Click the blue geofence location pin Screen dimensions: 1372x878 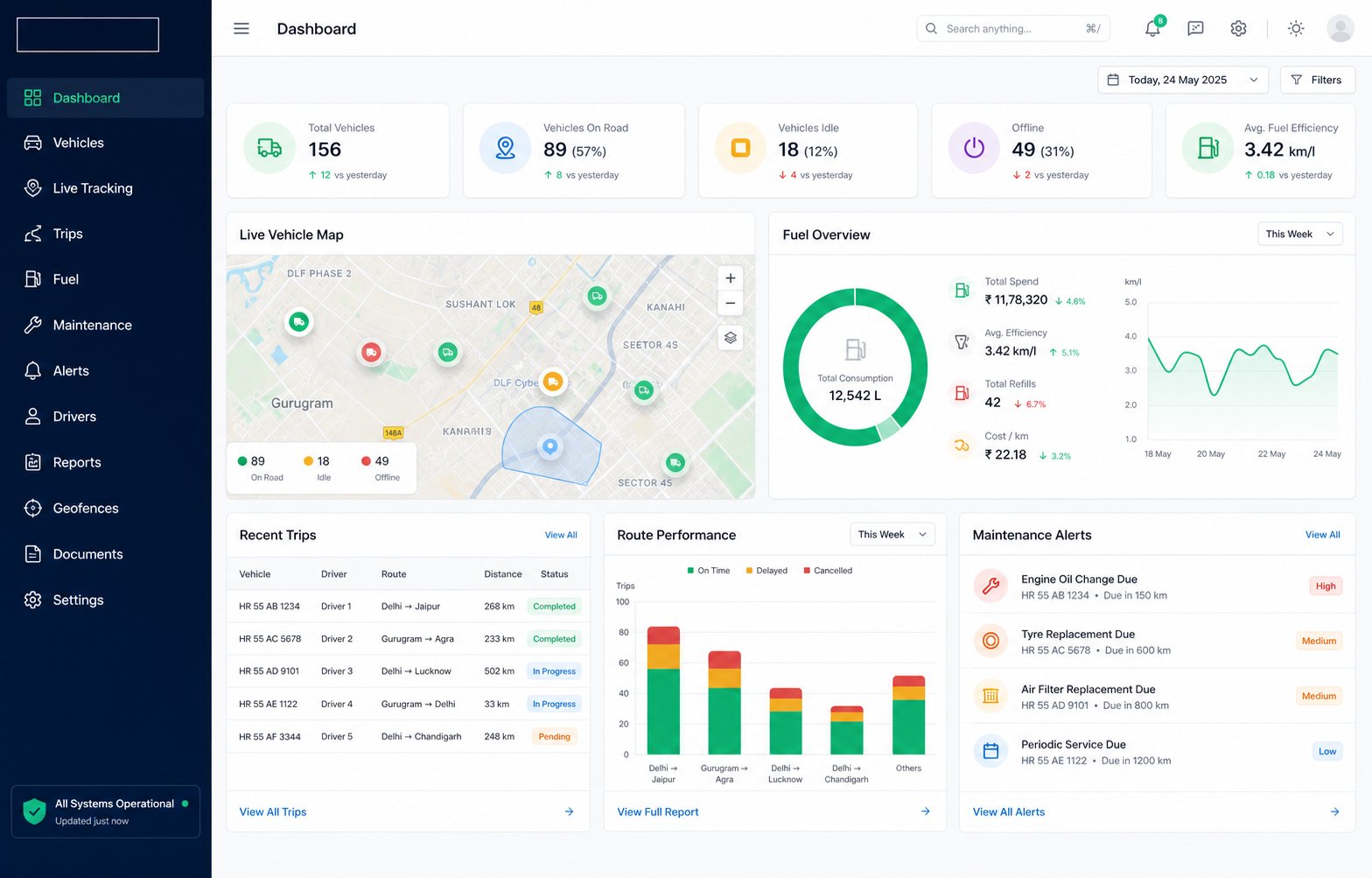[549, 447]
